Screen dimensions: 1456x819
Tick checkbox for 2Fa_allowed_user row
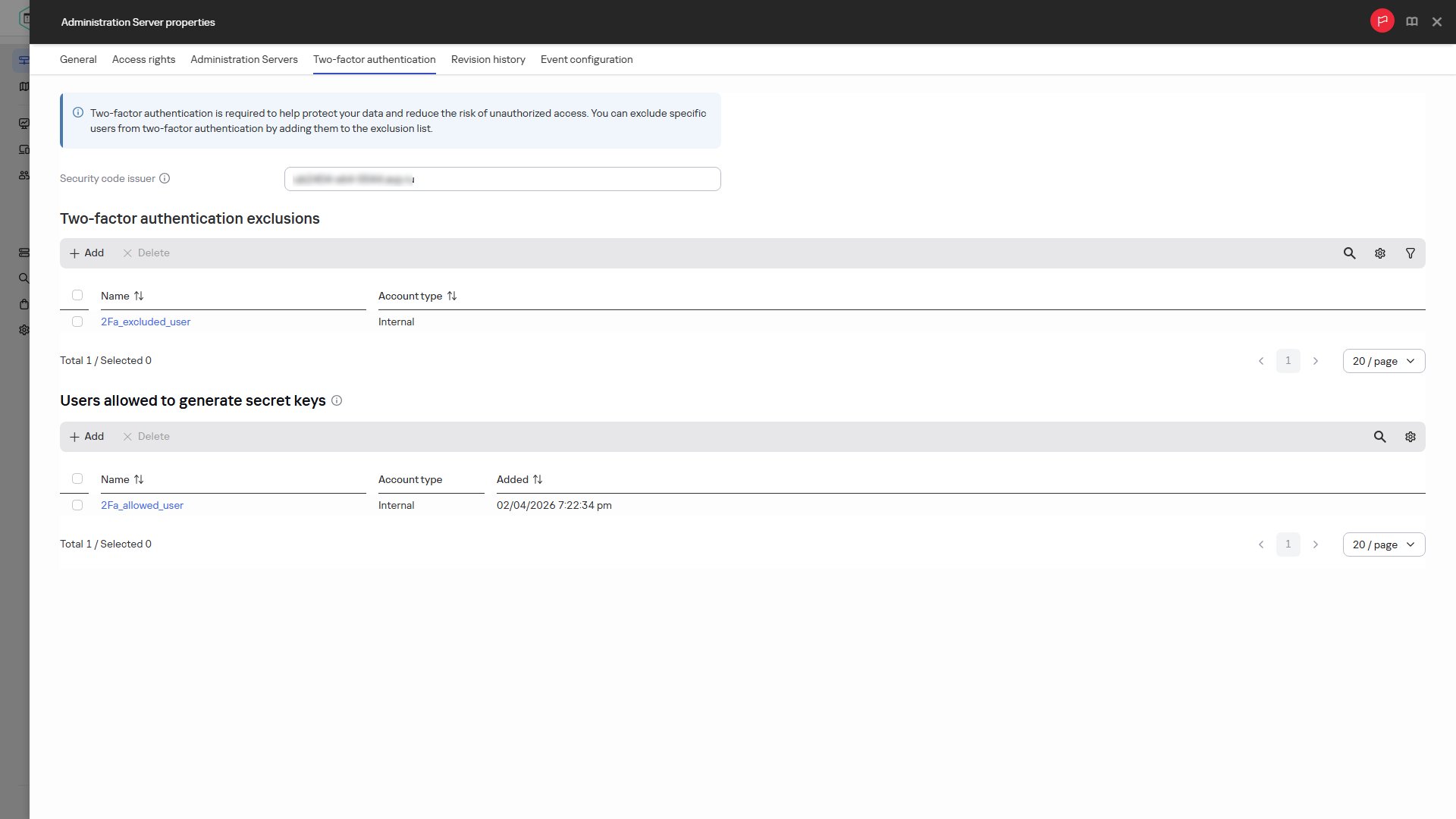tap(77, 505)
